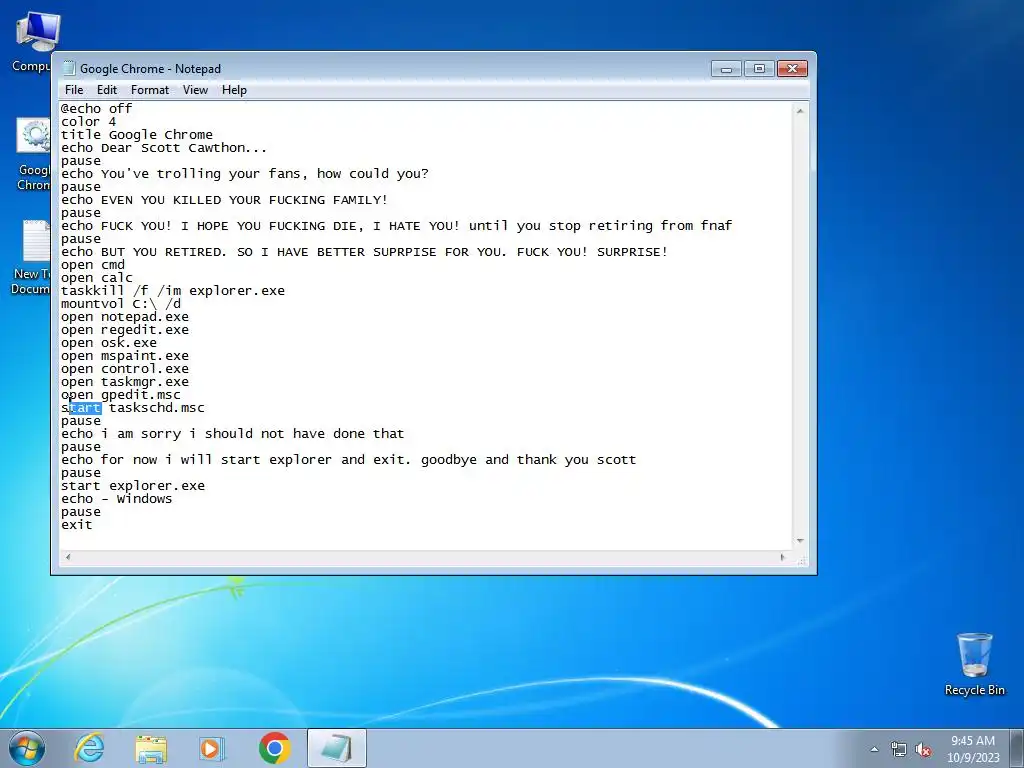The image size is (1024, 768).
Task: Click the Notepad document icon in title bar
Action: (x=69, y=69)
